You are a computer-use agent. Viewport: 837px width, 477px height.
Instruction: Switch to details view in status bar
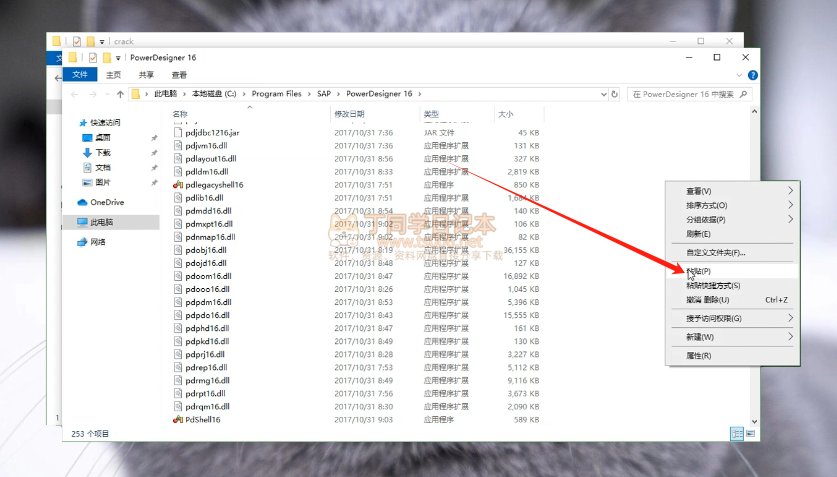click(x=736, y=434)
